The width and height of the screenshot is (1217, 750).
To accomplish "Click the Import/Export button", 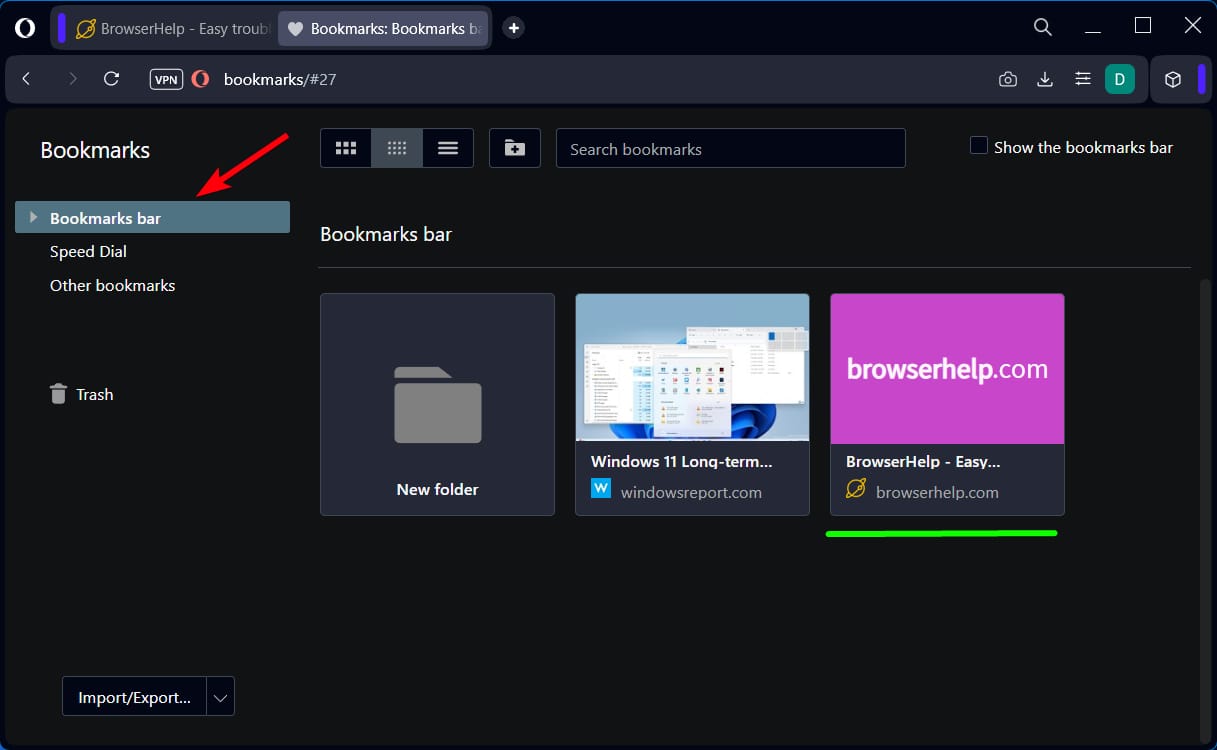I will (134, 697).
